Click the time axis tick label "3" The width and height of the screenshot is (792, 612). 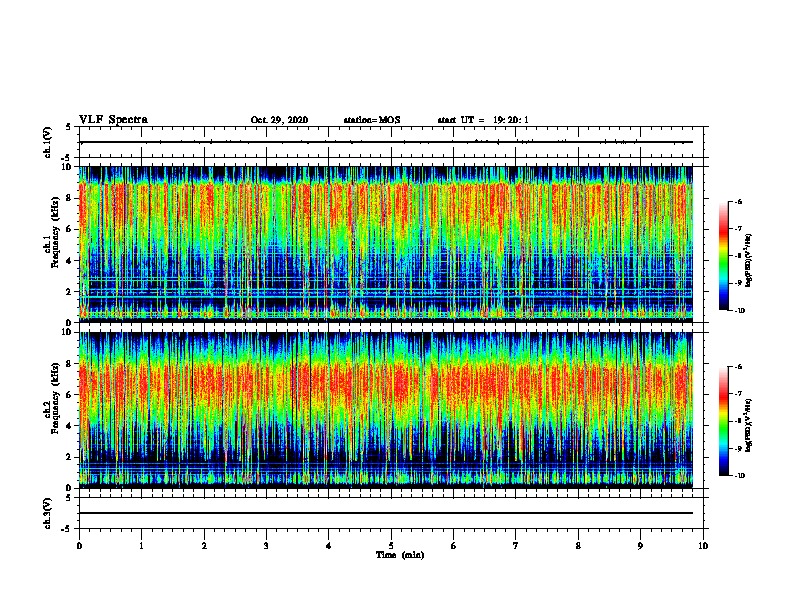pyautogui.click(x=266, y=546)
